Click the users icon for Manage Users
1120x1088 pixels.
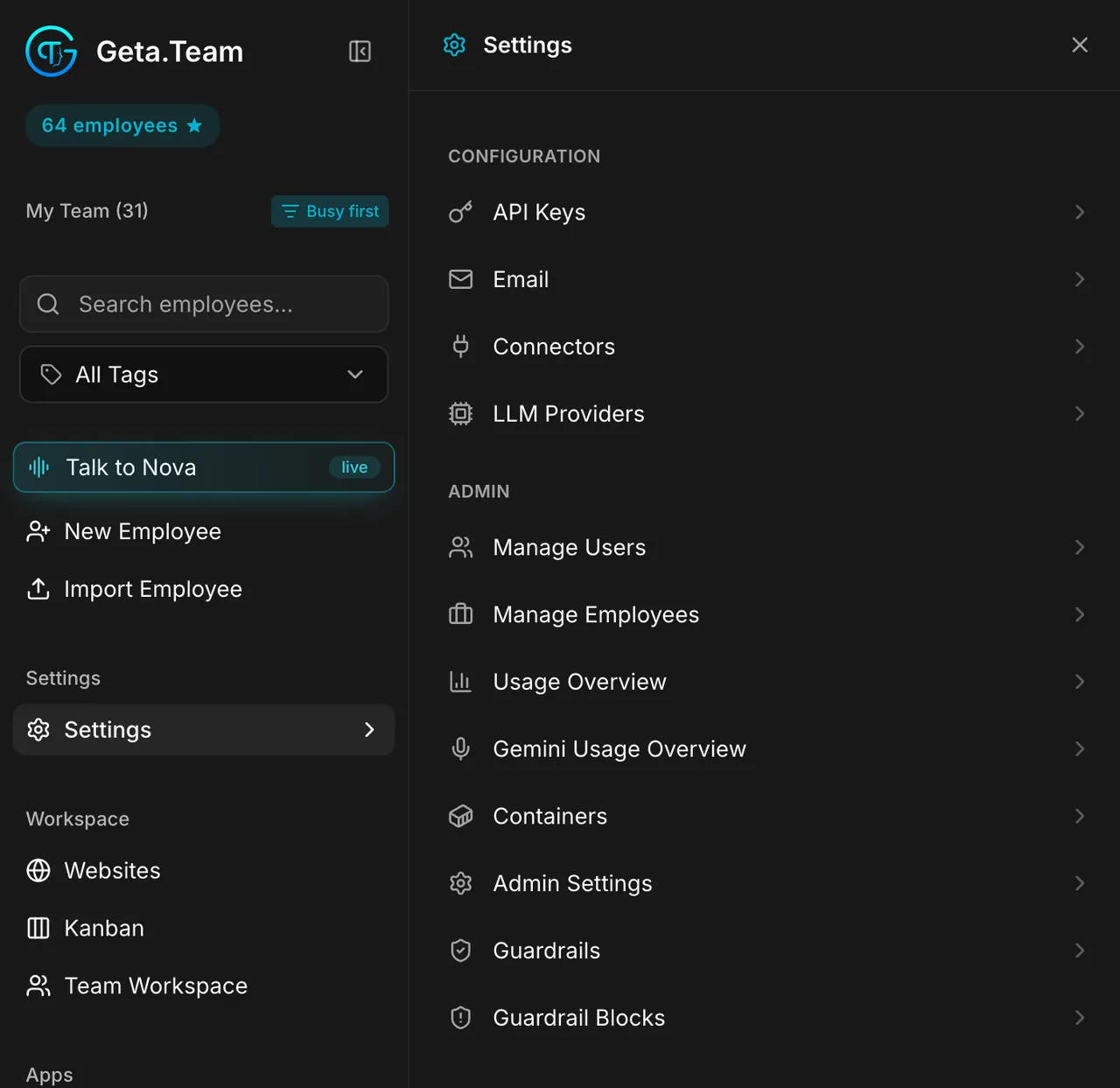click(460, 547)
